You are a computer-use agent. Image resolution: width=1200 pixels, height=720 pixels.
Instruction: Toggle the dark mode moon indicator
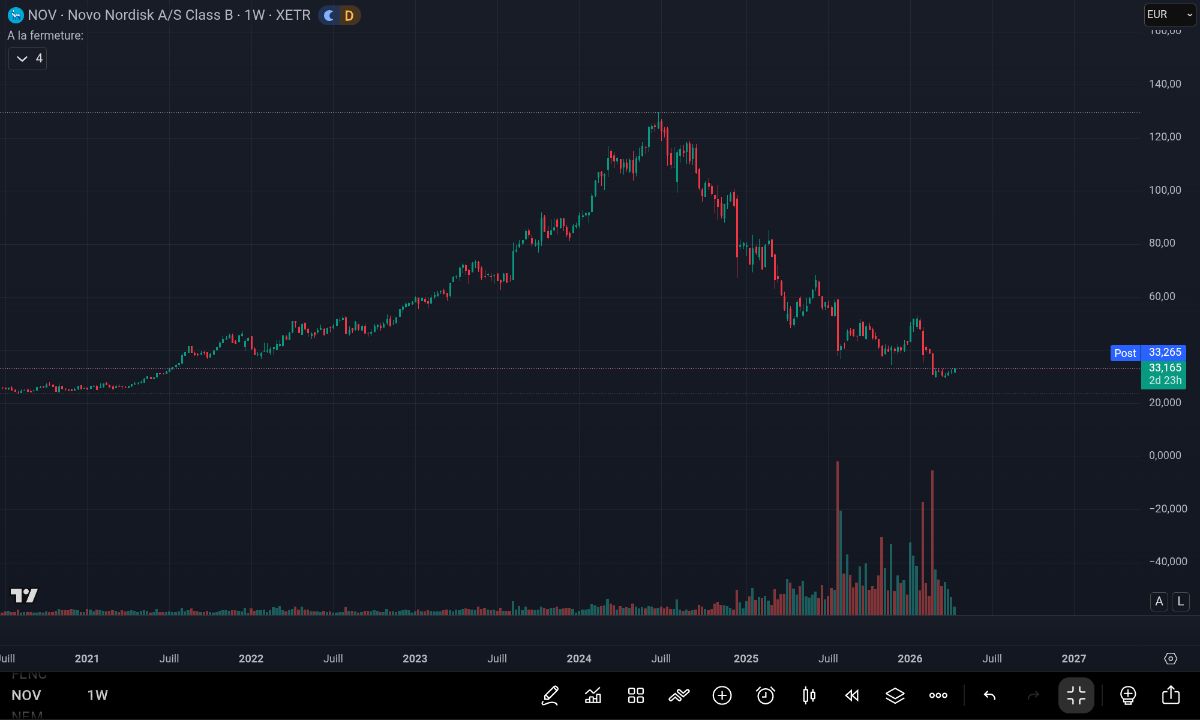click(329, 15)
